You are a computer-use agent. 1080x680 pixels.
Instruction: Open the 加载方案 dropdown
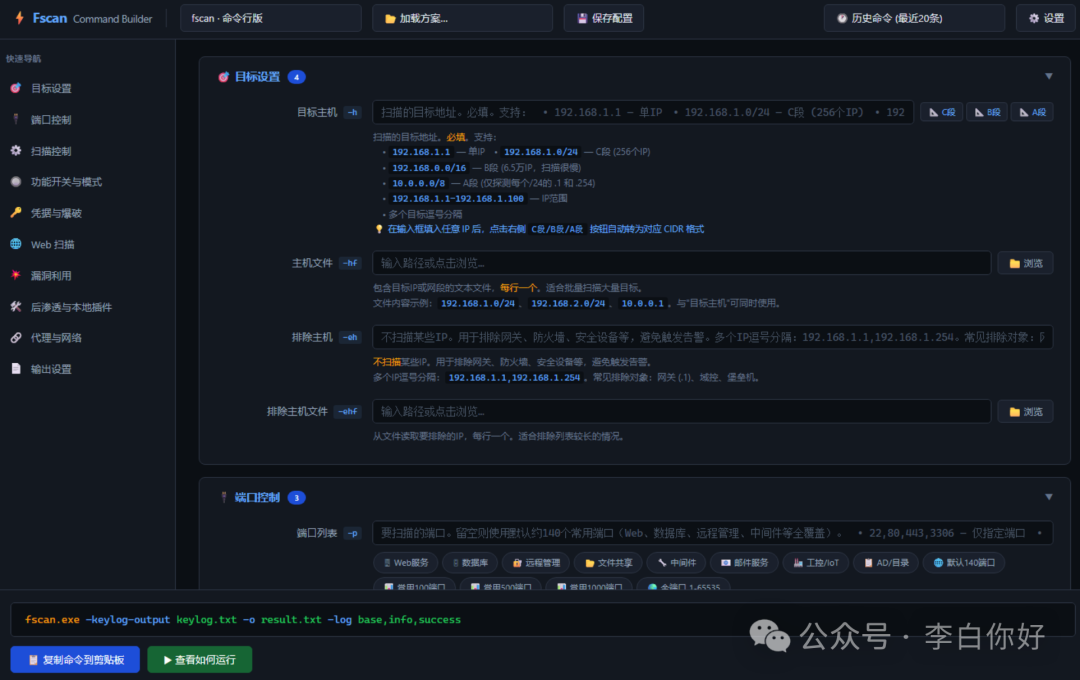click(x=462, y=18)
